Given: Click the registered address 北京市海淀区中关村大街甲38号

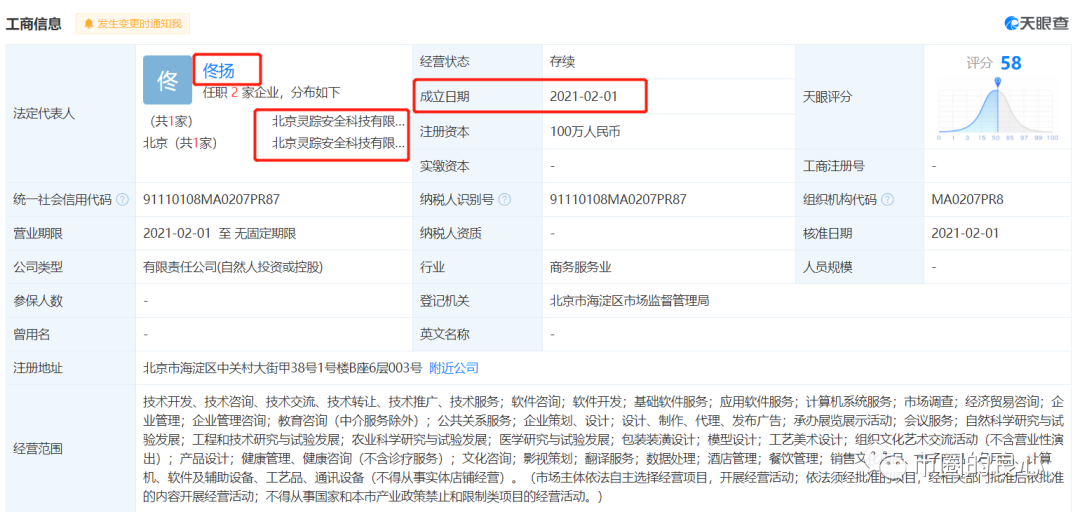Looking at the screenshot, I should click(x=282, y=368).
